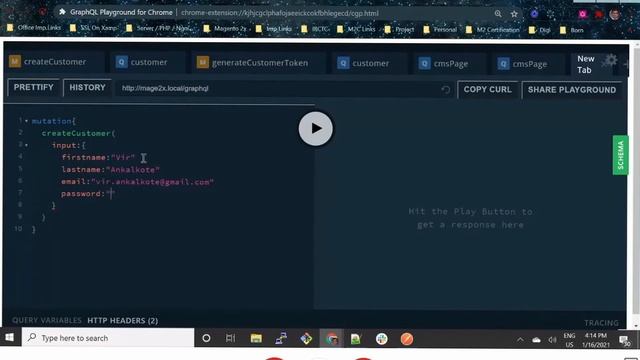Open Task View on the taskbar
This screenshot has height=360, width=640.
pos(231,338)
